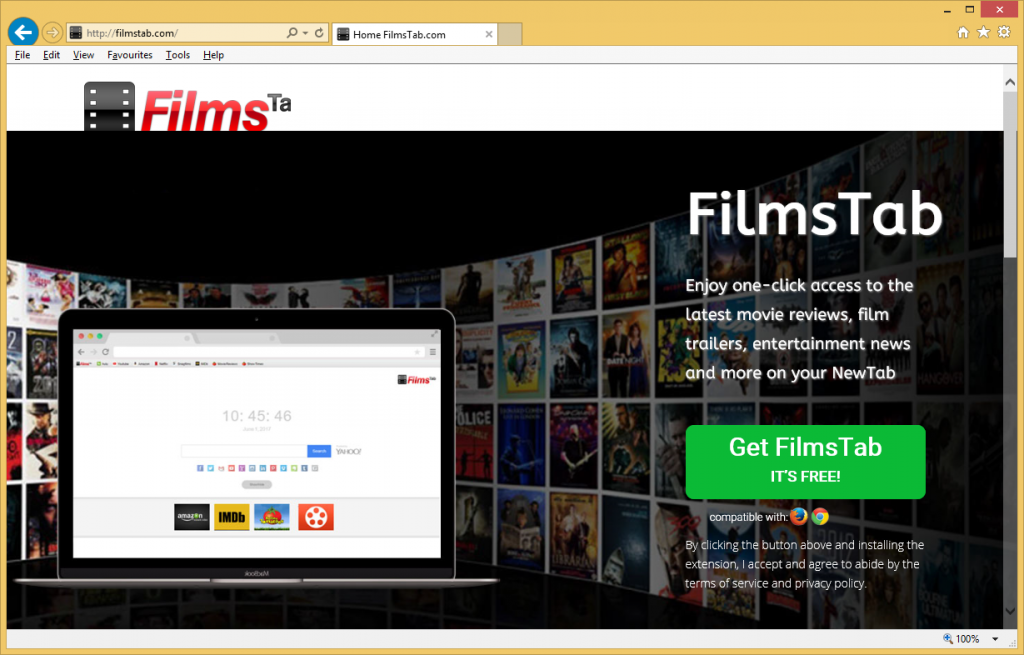This screenshot has height=655, width=1024.
Task: Click the Get FilmsTab IT'S FREE button
Action: (x=805, y=462)
